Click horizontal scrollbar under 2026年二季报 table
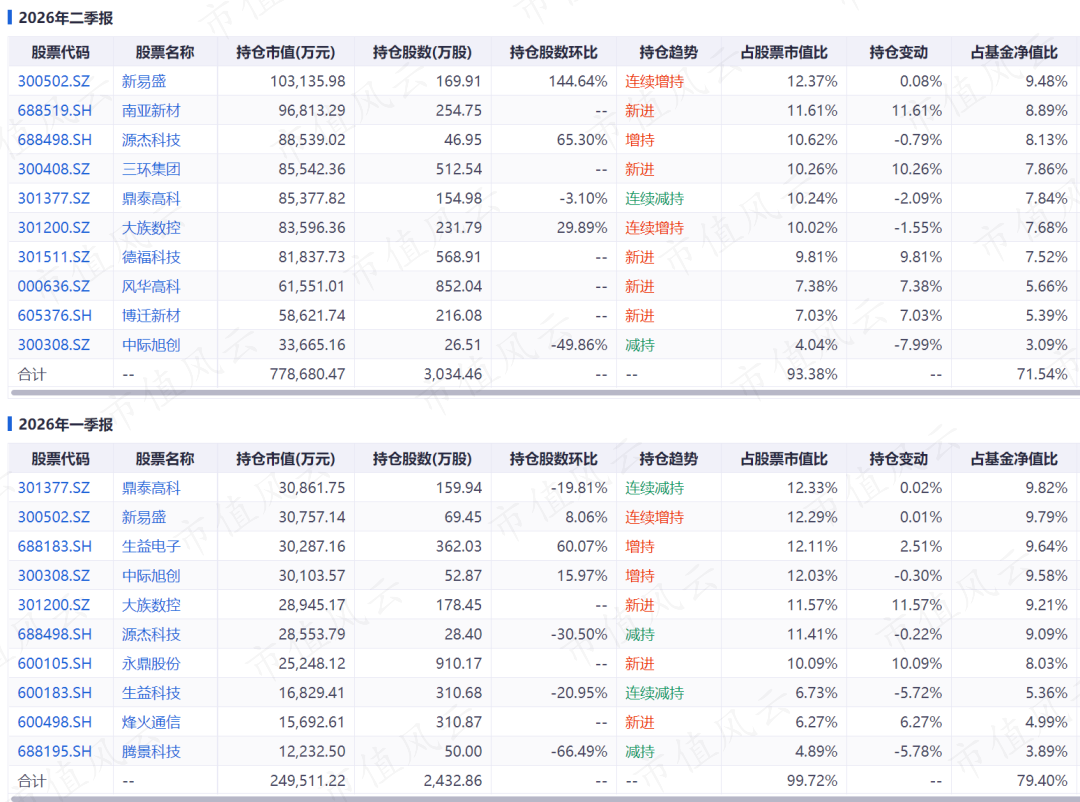The width and height of the screenshot is (1080, 802). [x=546, y=393]
